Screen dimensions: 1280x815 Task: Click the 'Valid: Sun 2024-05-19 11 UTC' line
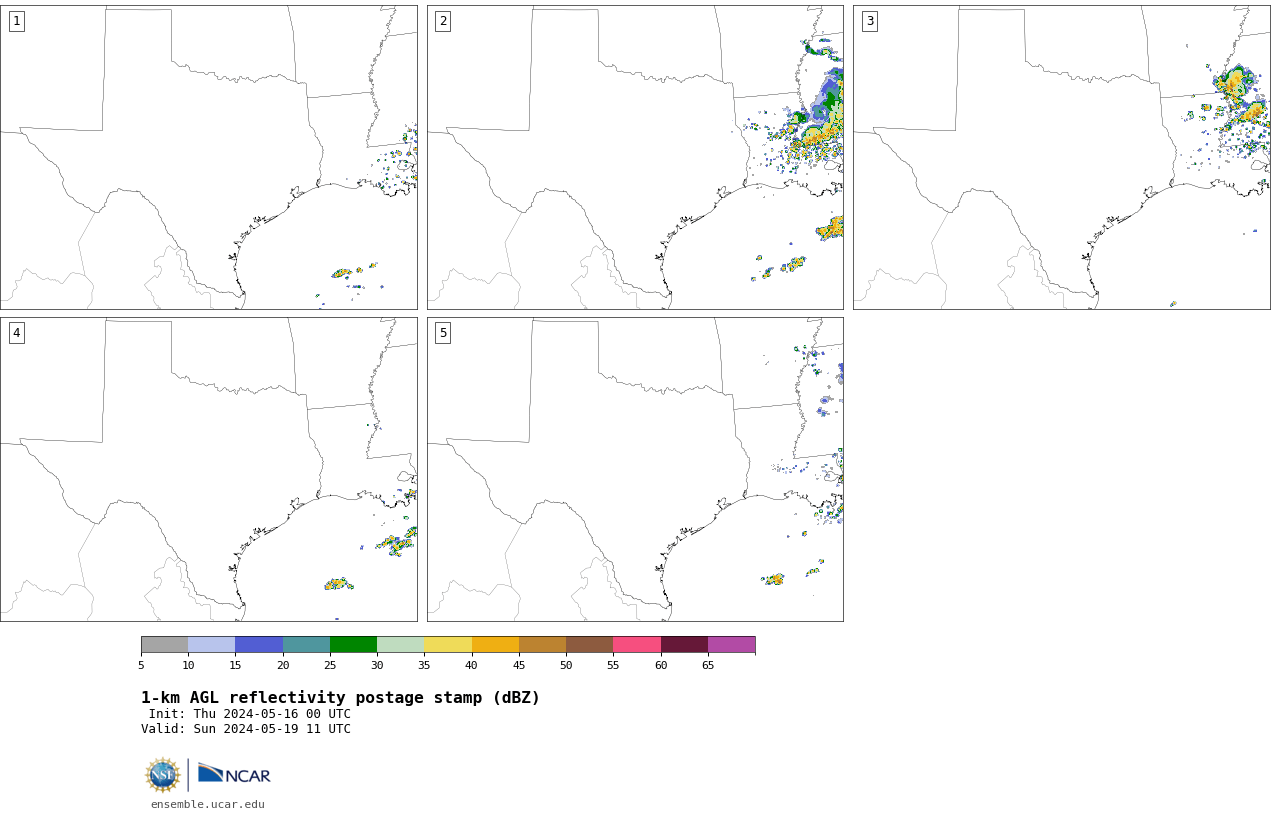246,729
